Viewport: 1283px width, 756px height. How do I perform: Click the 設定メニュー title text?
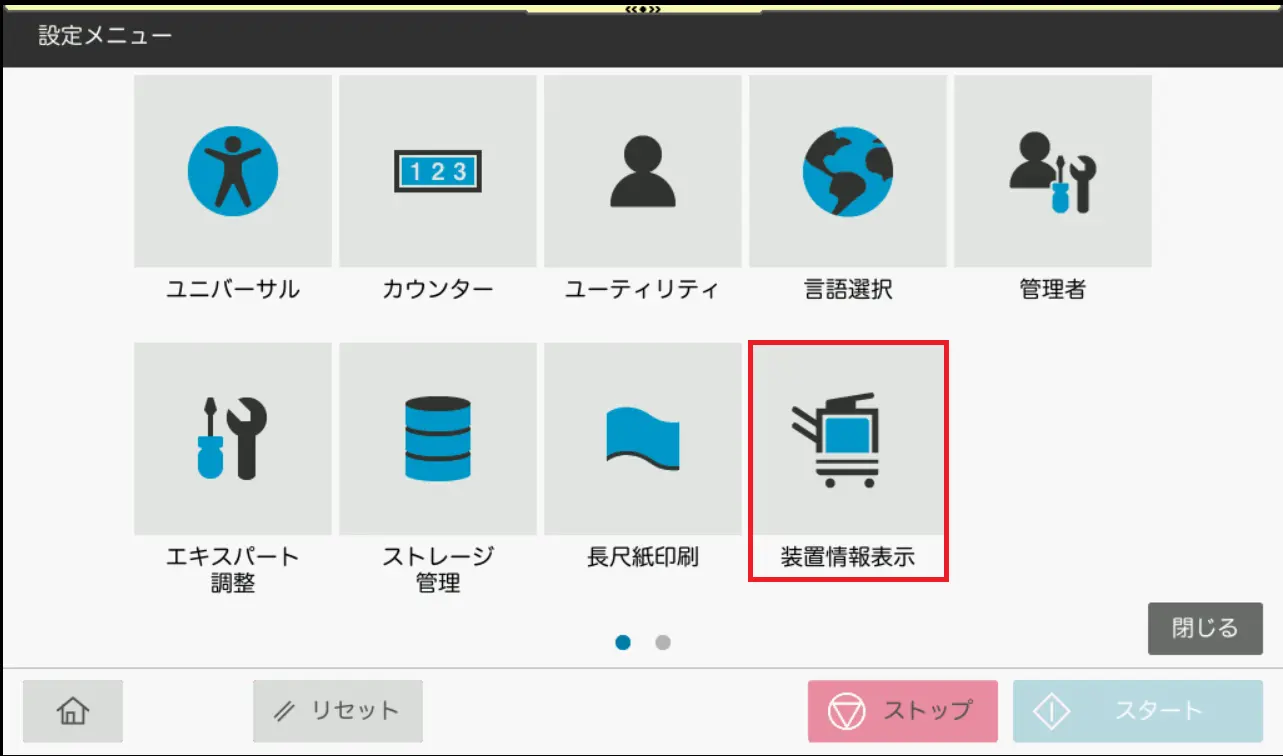coord(105,37)
